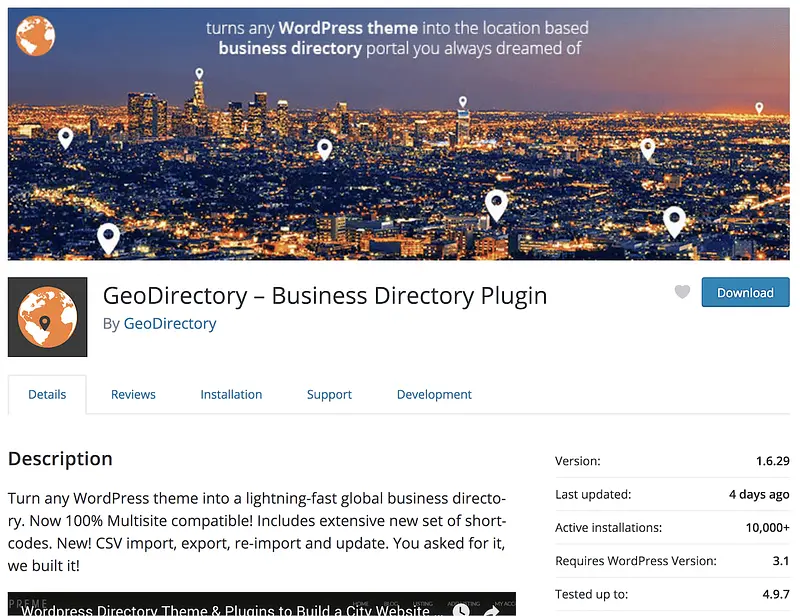Click the map pin atop the tallest skyscraper

click(x=199, y=74)
